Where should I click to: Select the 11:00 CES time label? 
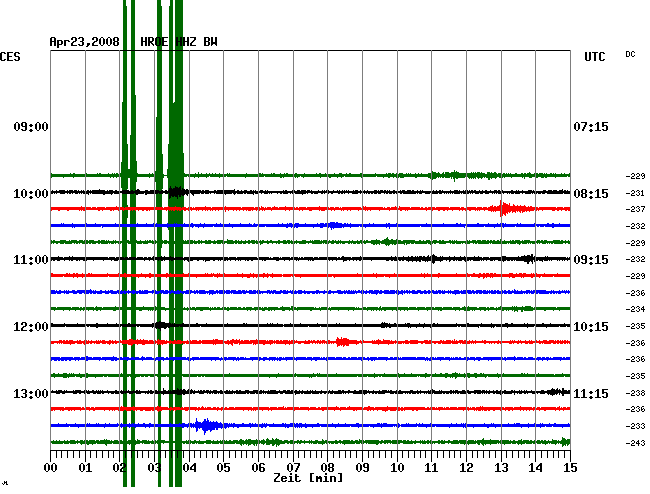31,260
